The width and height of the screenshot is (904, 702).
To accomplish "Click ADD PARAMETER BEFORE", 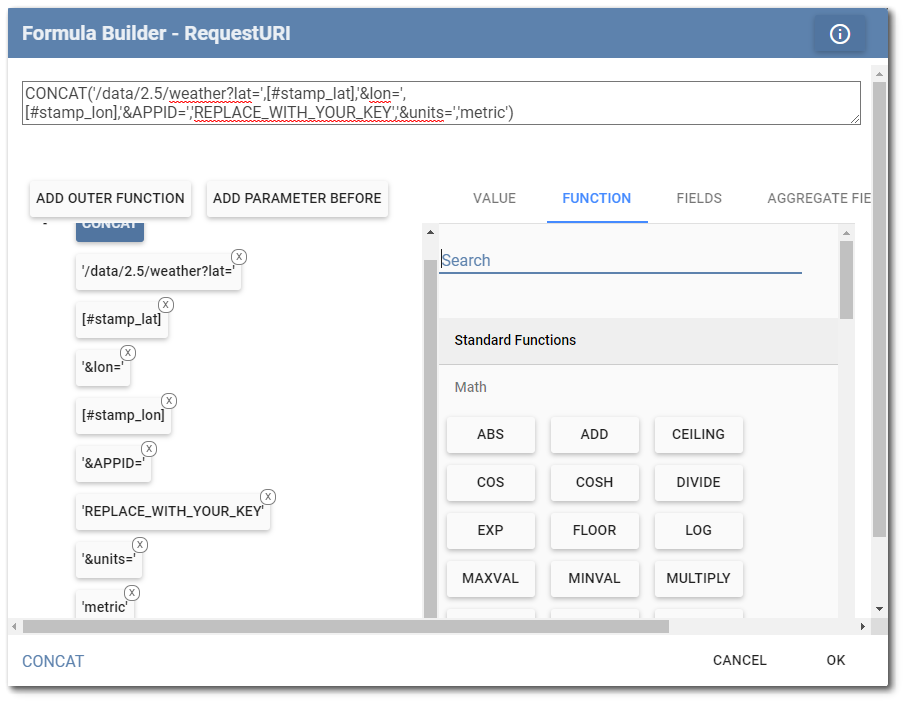I will (296, 199).
